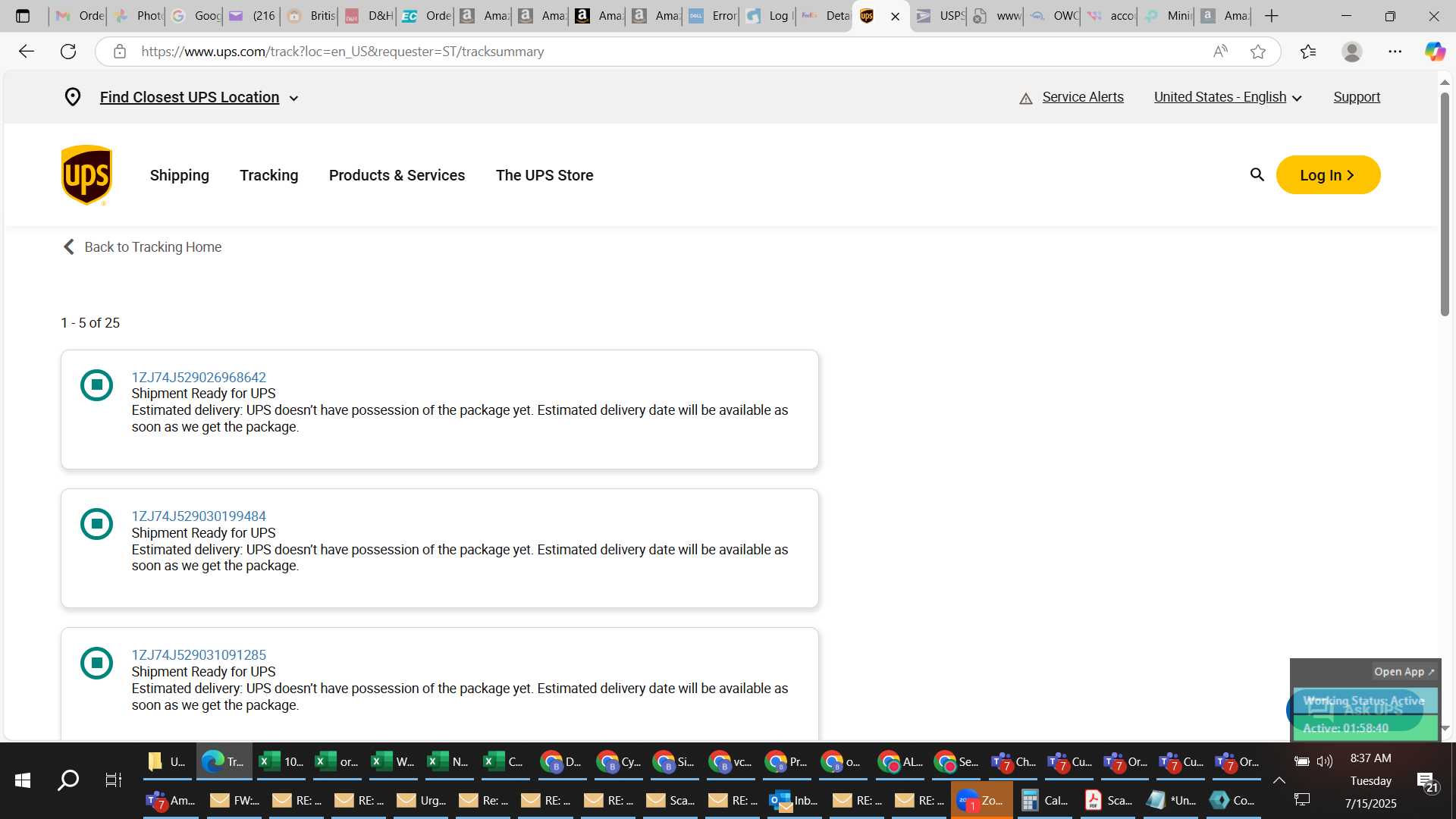The image size is (1456, 819).
Task: Open the Edge taskbar window labeled Tr...
Action: click(x=224, y=761)
